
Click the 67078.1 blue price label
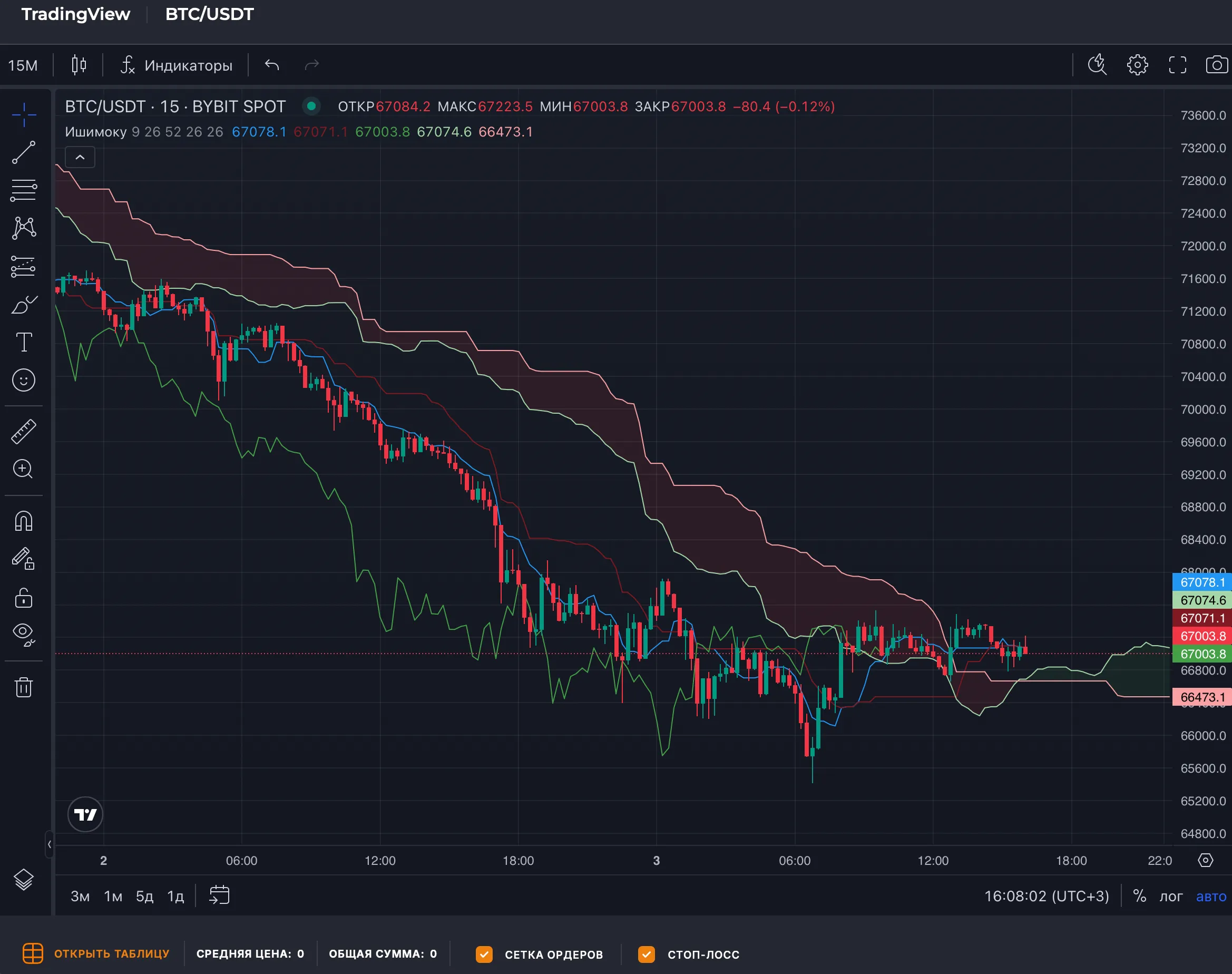click(x=1202, y=582)
